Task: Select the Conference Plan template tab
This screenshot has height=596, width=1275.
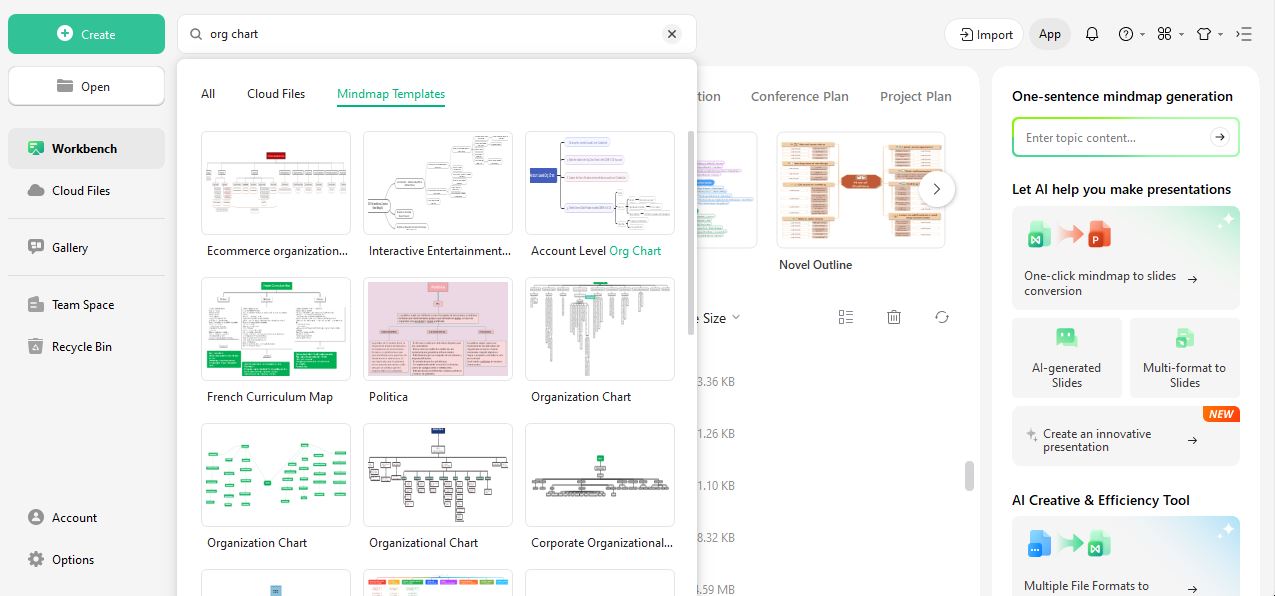Action: pyautogui.click(x=800, y=97)
